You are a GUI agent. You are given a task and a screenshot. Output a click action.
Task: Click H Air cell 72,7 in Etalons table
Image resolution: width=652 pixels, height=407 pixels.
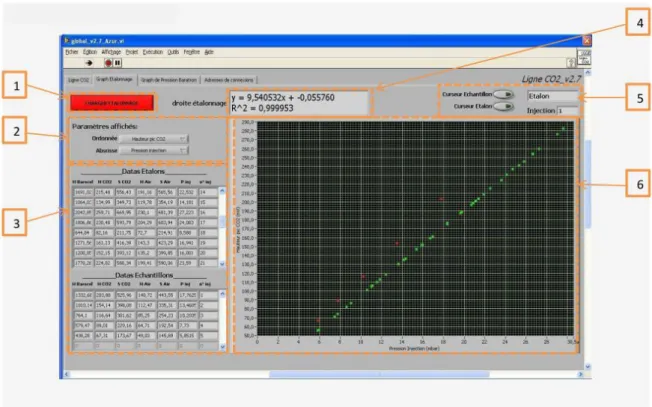click(146, 233)
